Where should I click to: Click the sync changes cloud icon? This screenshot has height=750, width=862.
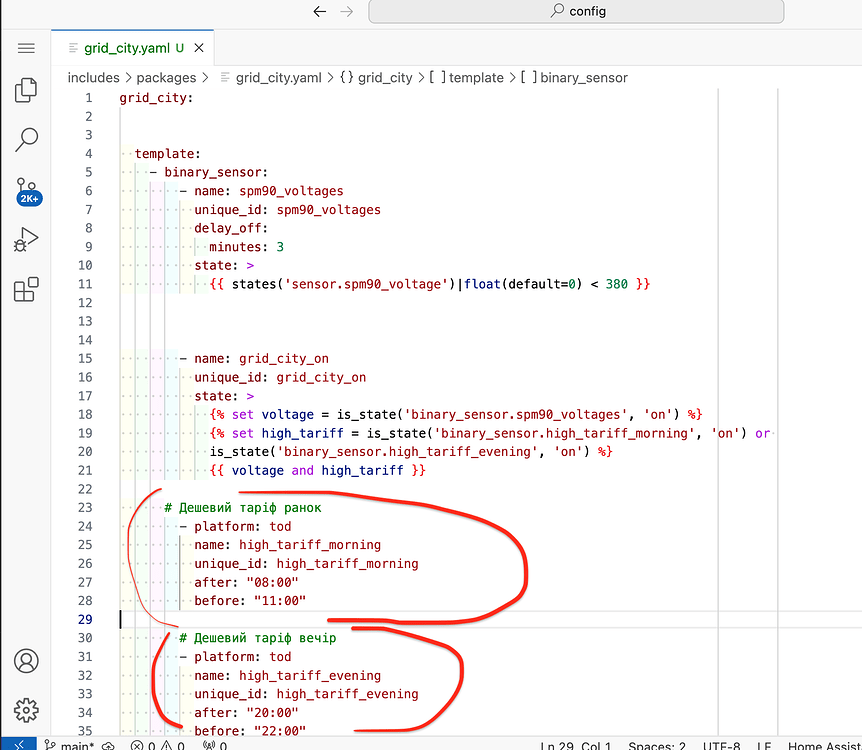(x=108, y=746)
